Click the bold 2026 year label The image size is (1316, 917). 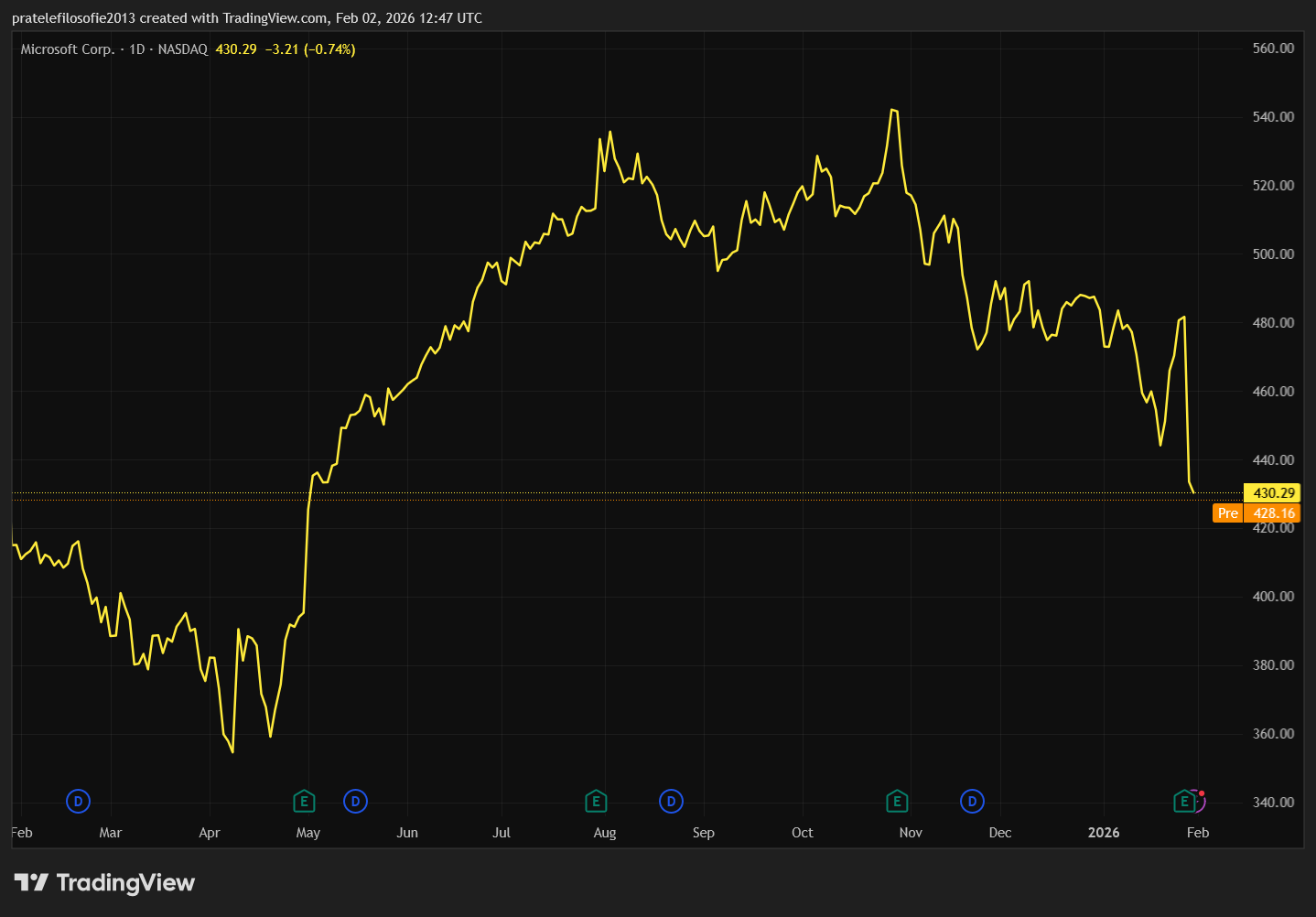pyautogui.click(x=1104, y=833)
